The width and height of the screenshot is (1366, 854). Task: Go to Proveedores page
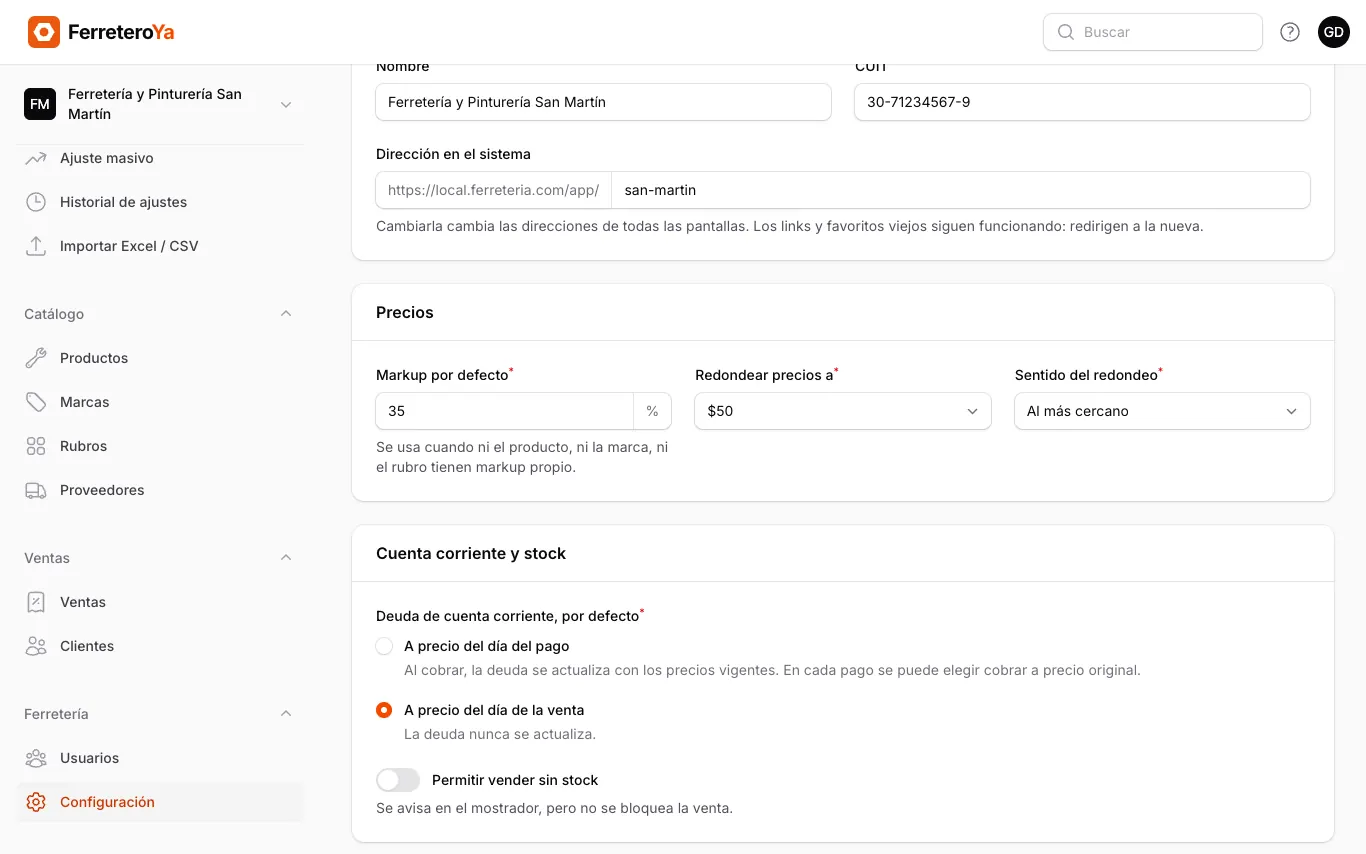coord(160,490)
